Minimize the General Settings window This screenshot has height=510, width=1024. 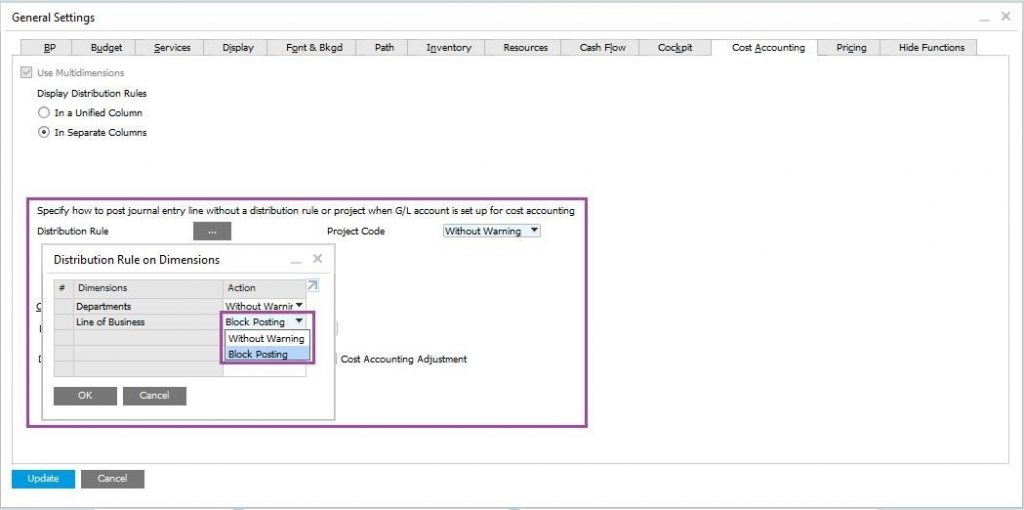pos(984,18)
